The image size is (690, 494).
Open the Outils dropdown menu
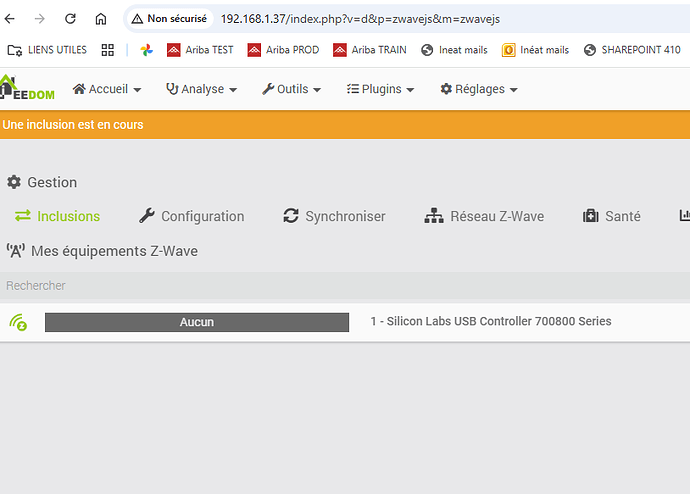click(291, 89)
